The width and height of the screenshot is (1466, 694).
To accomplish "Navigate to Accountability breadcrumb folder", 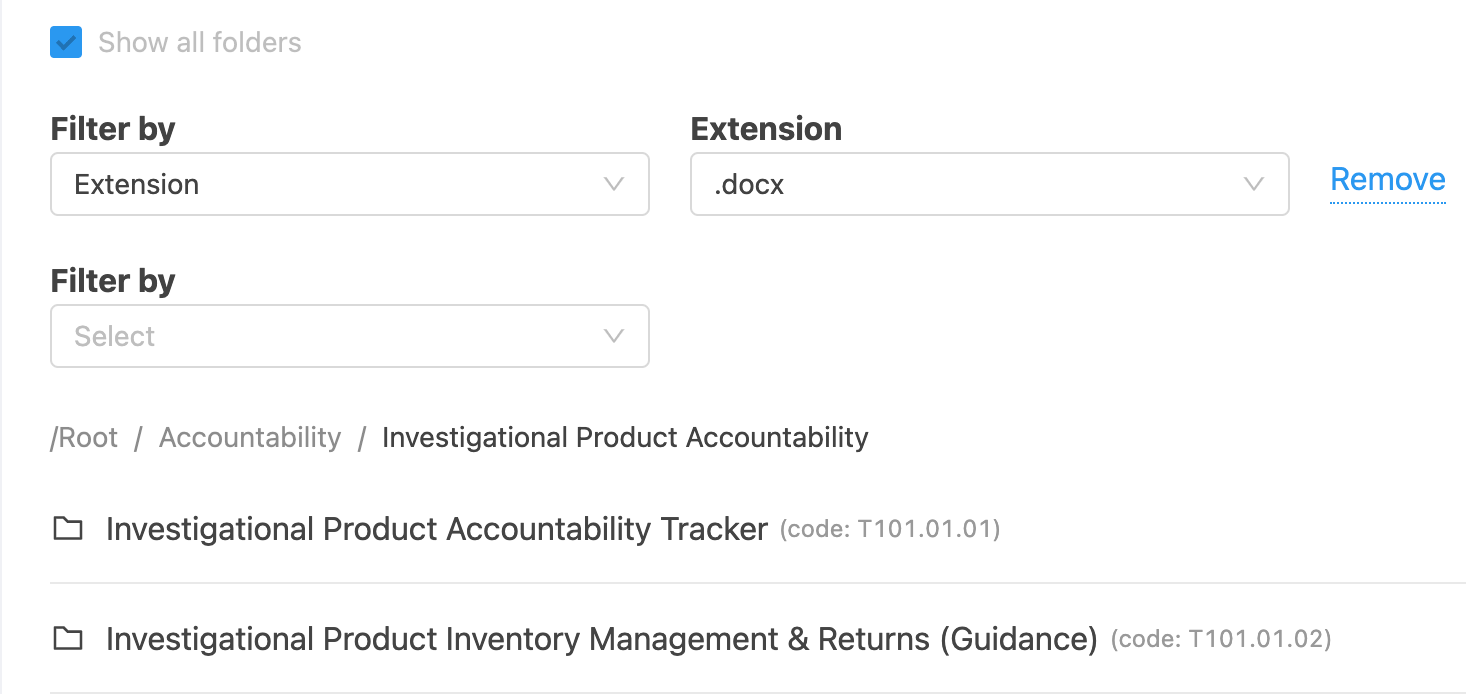I will point(250,438).
